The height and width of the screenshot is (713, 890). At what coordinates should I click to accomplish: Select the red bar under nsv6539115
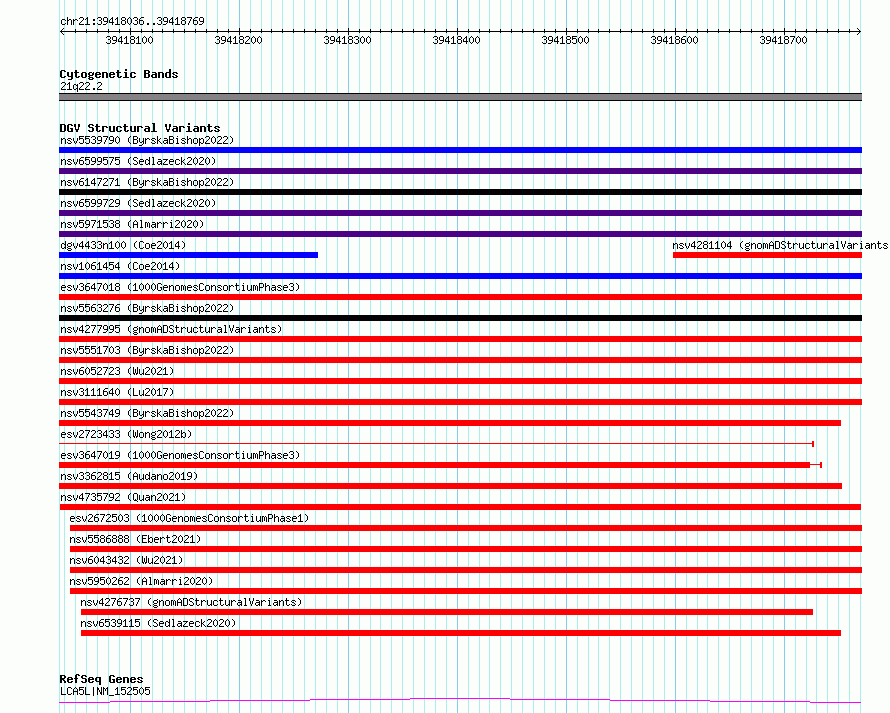[461, 633]
